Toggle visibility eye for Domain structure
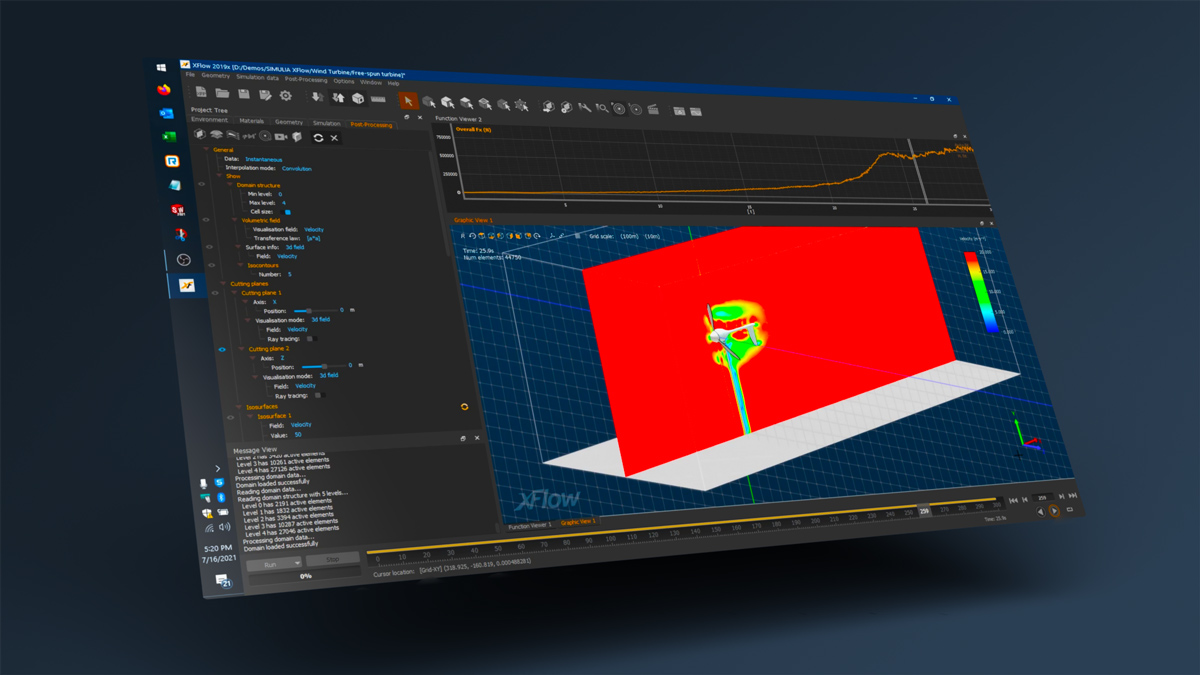 pyautogui.click(x=202, y=184)
